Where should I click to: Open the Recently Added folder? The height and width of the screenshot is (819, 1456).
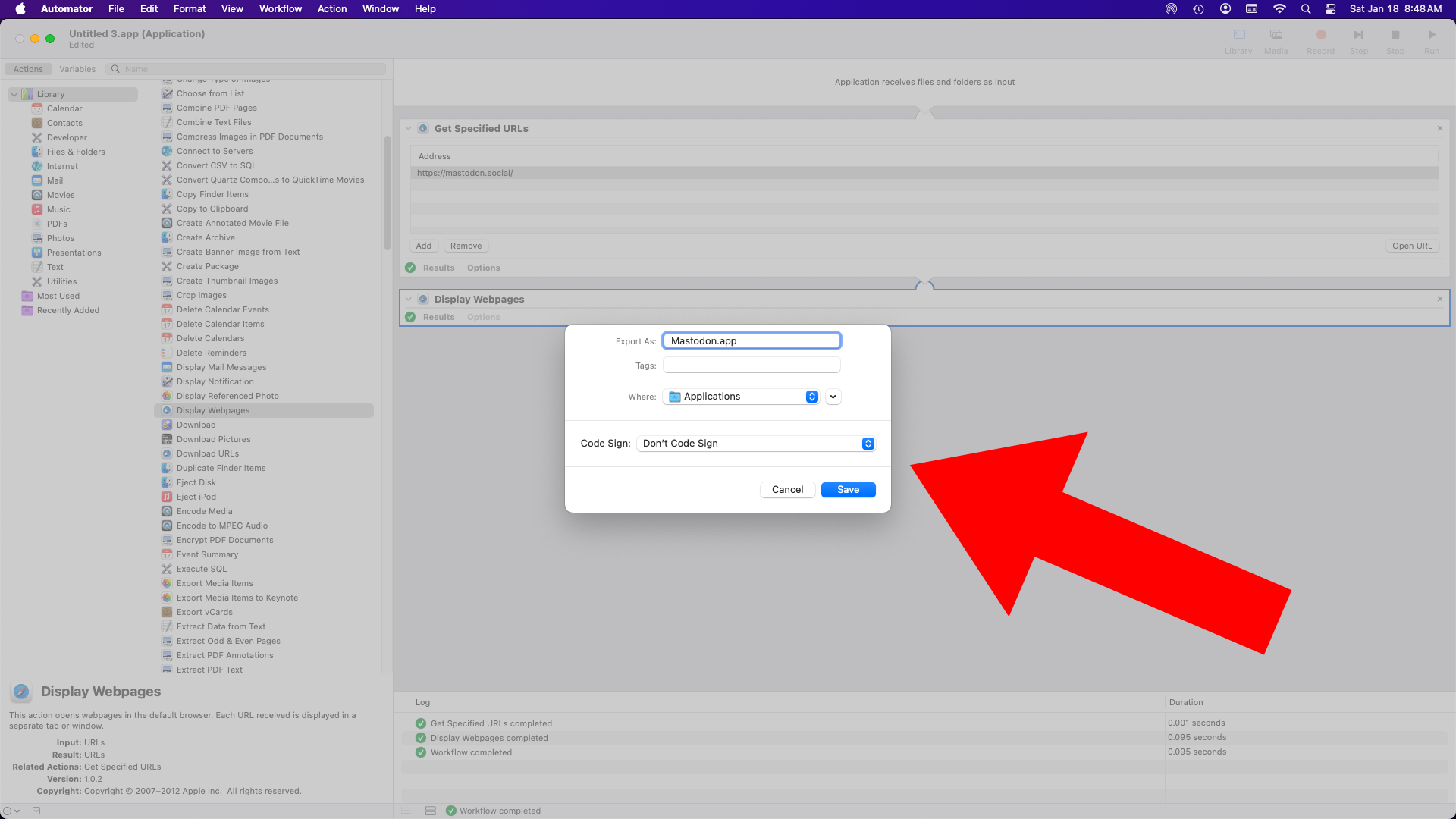click(x=68, y=310)
